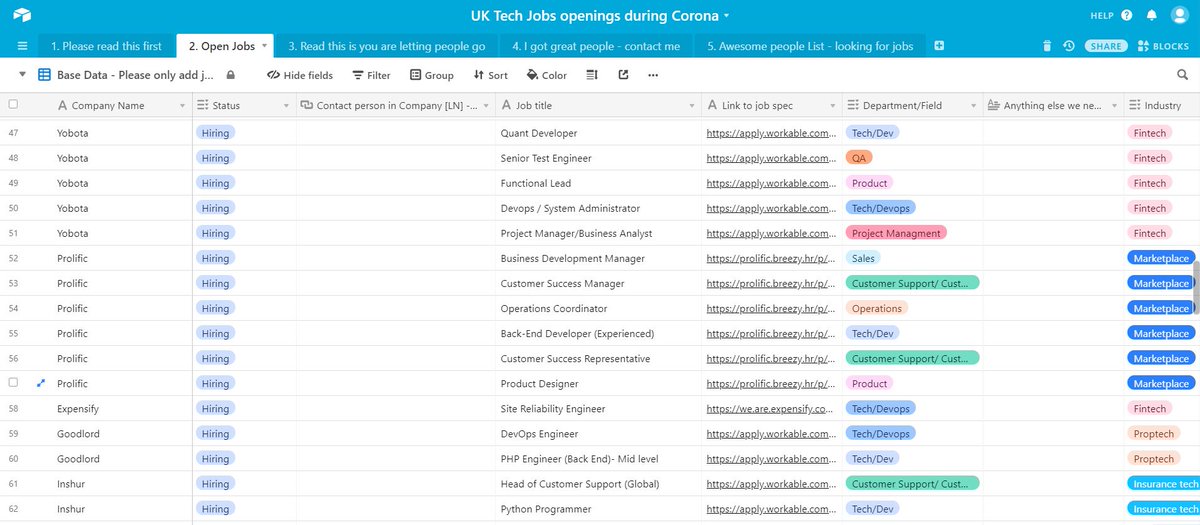Change row height icon
The width and height of the screenshot is (1200, 525).
point(592,75)
